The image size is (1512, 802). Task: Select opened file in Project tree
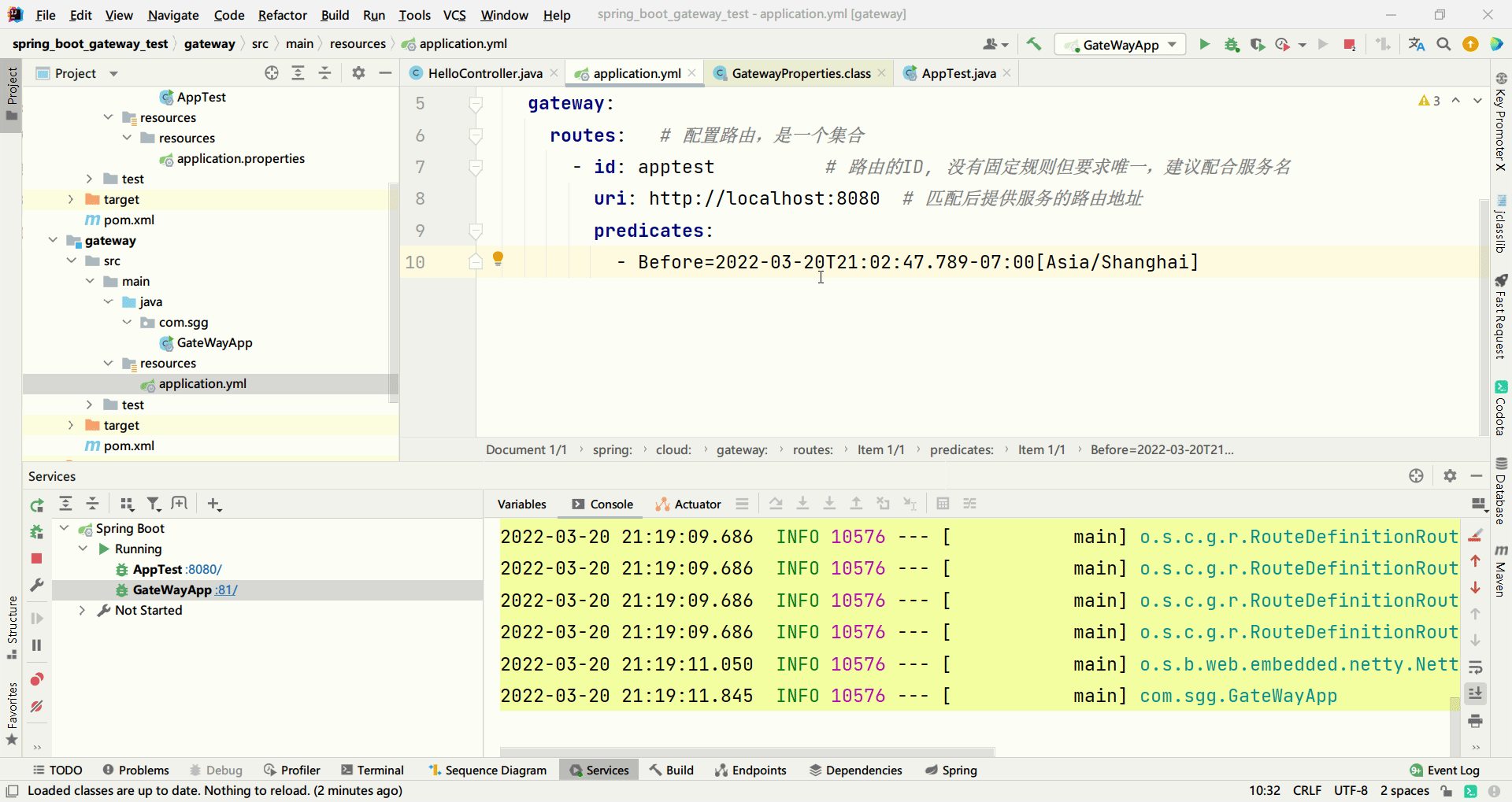tap(272, 73)
